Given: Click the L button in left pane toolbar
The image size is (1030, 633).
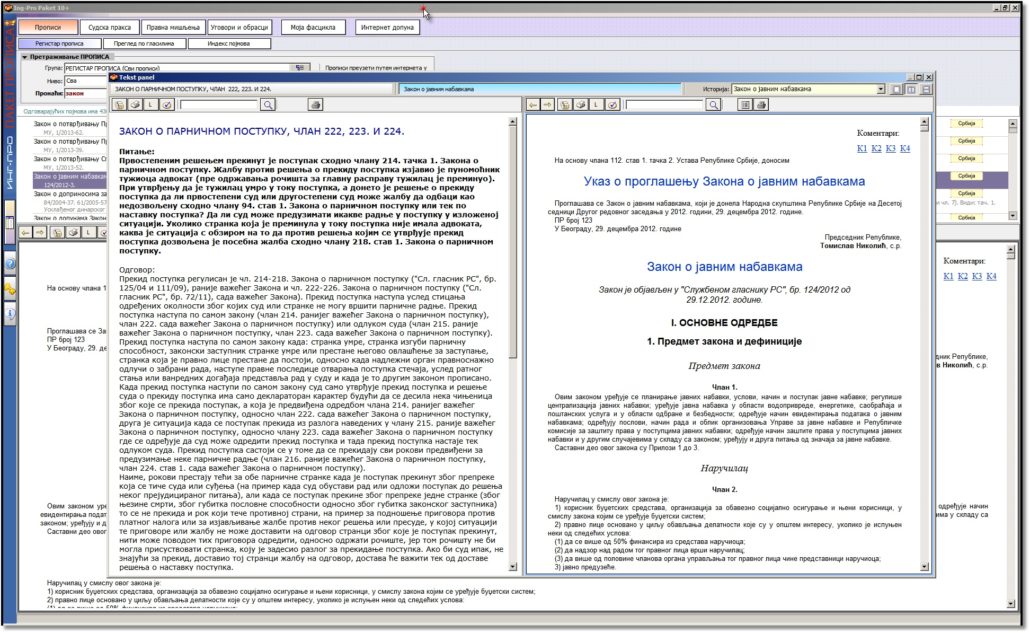Looking at the screenshot, I should (x=150, y=105).
